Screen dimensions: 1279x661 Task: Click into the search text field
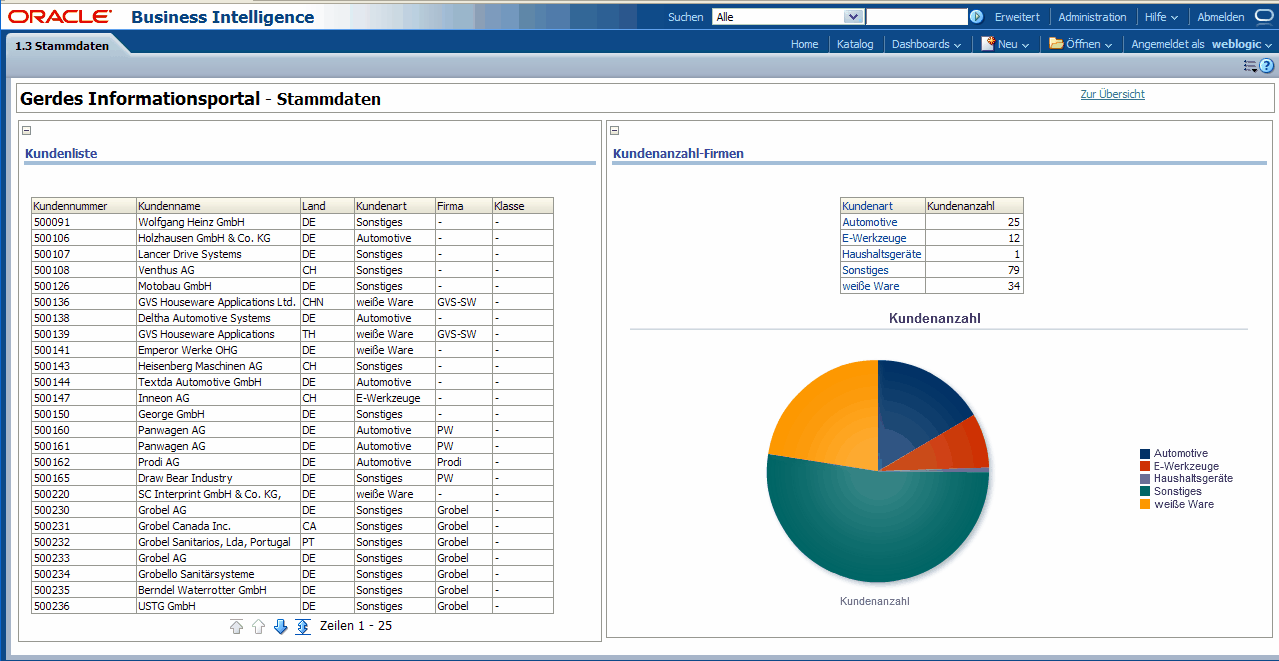click(x=916, y=17)
